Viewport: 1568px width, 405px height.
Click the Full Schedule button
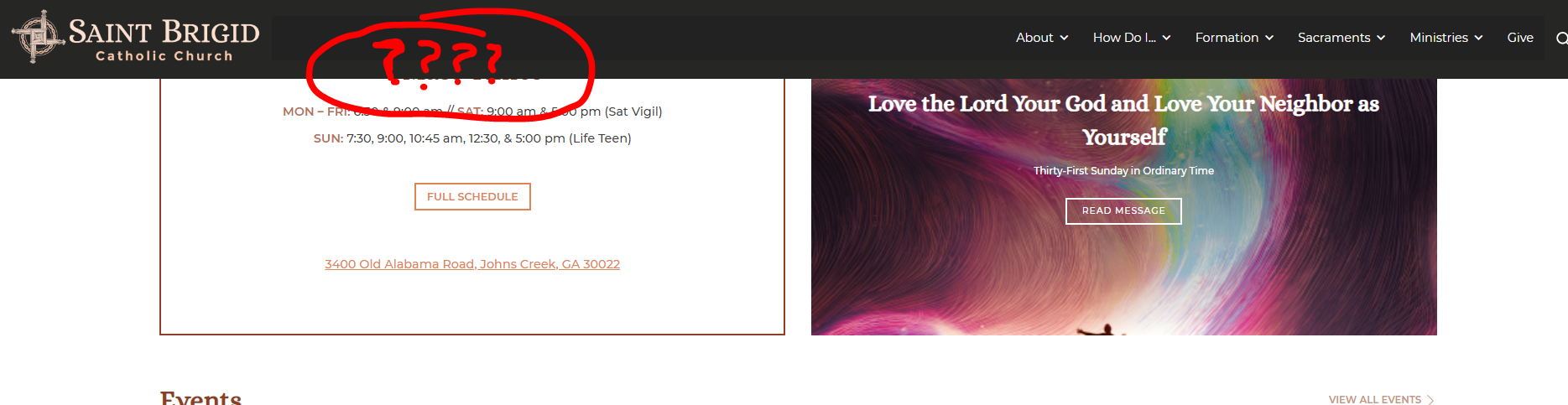pyautogui.click(x=472, y=196)
